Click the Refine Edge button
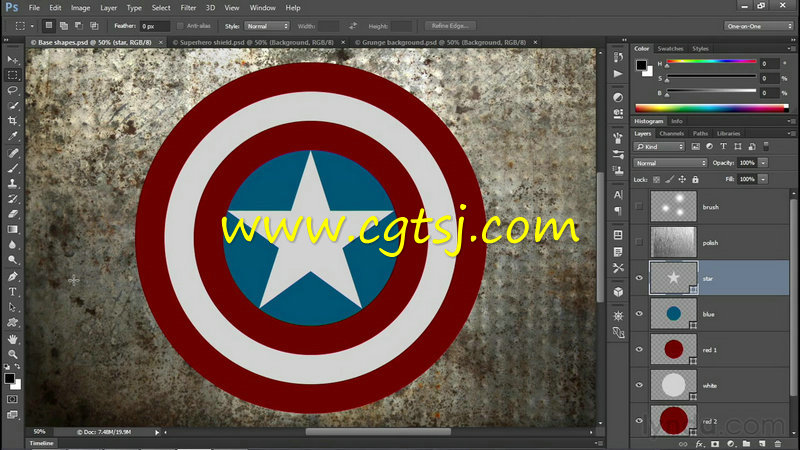The height and width of the screenshot is (450, 800). pos(450,26)
